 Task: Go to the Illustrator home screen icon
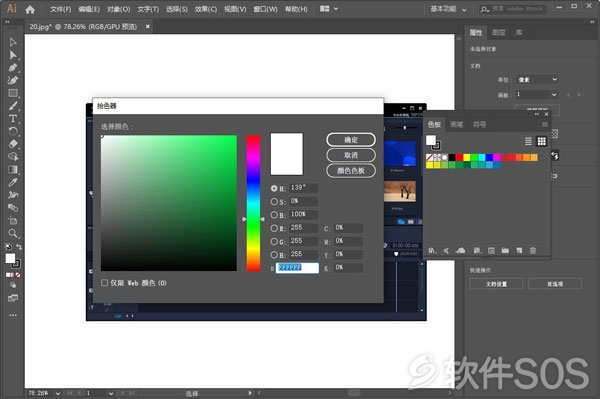(30, 9)
